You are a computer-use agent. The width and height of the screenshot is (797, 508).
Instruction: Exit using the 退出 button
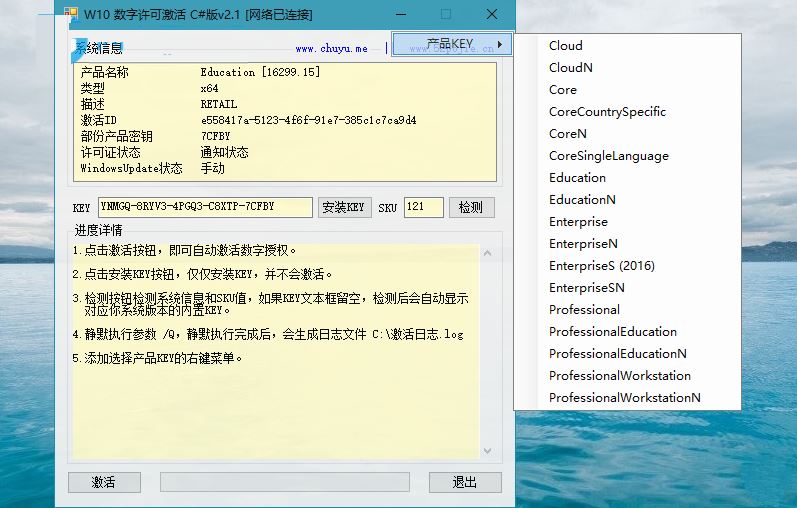click(465, 482)
